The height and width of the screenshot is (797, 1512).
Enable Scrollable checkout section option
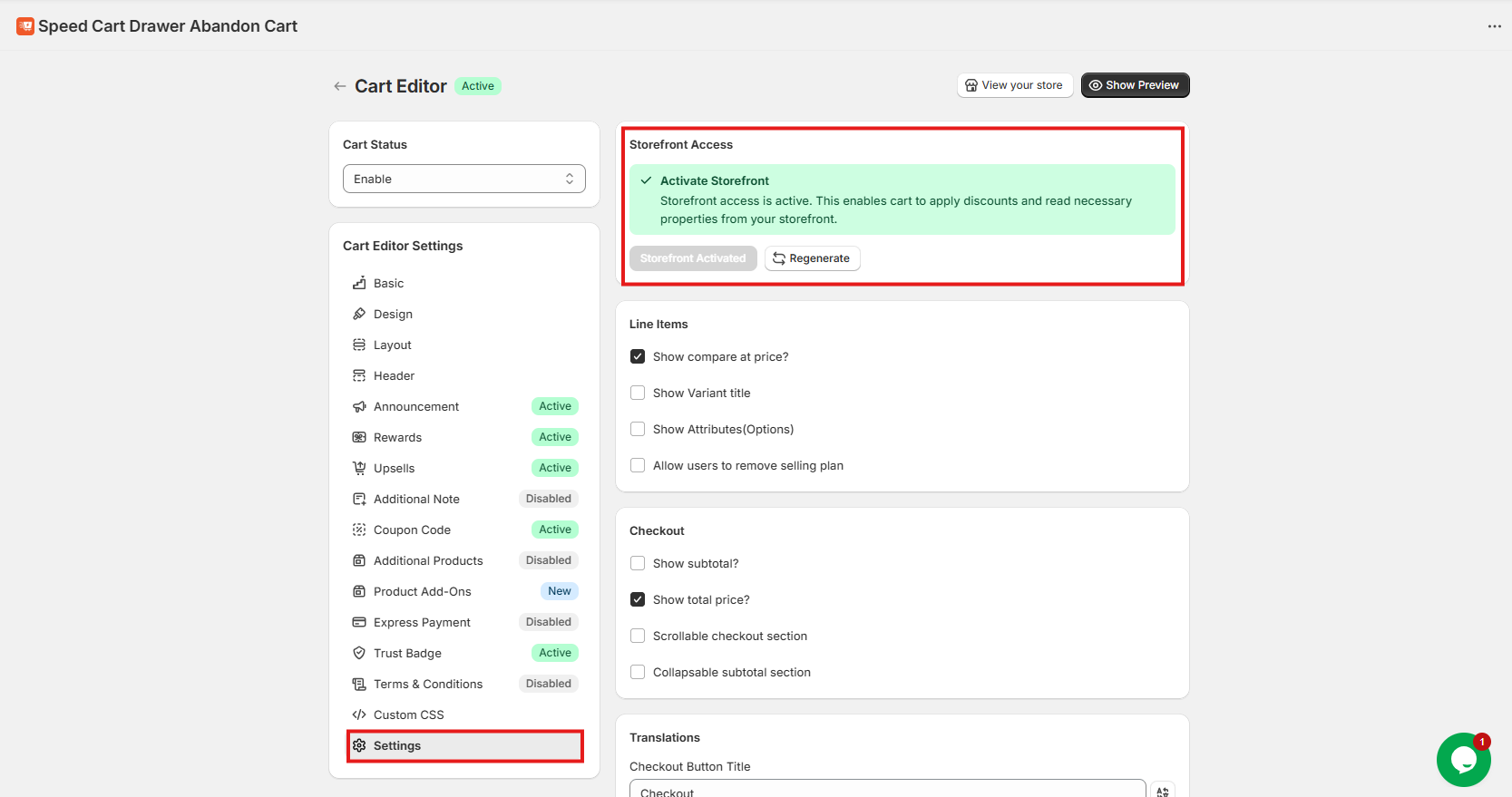click(638, 636)
